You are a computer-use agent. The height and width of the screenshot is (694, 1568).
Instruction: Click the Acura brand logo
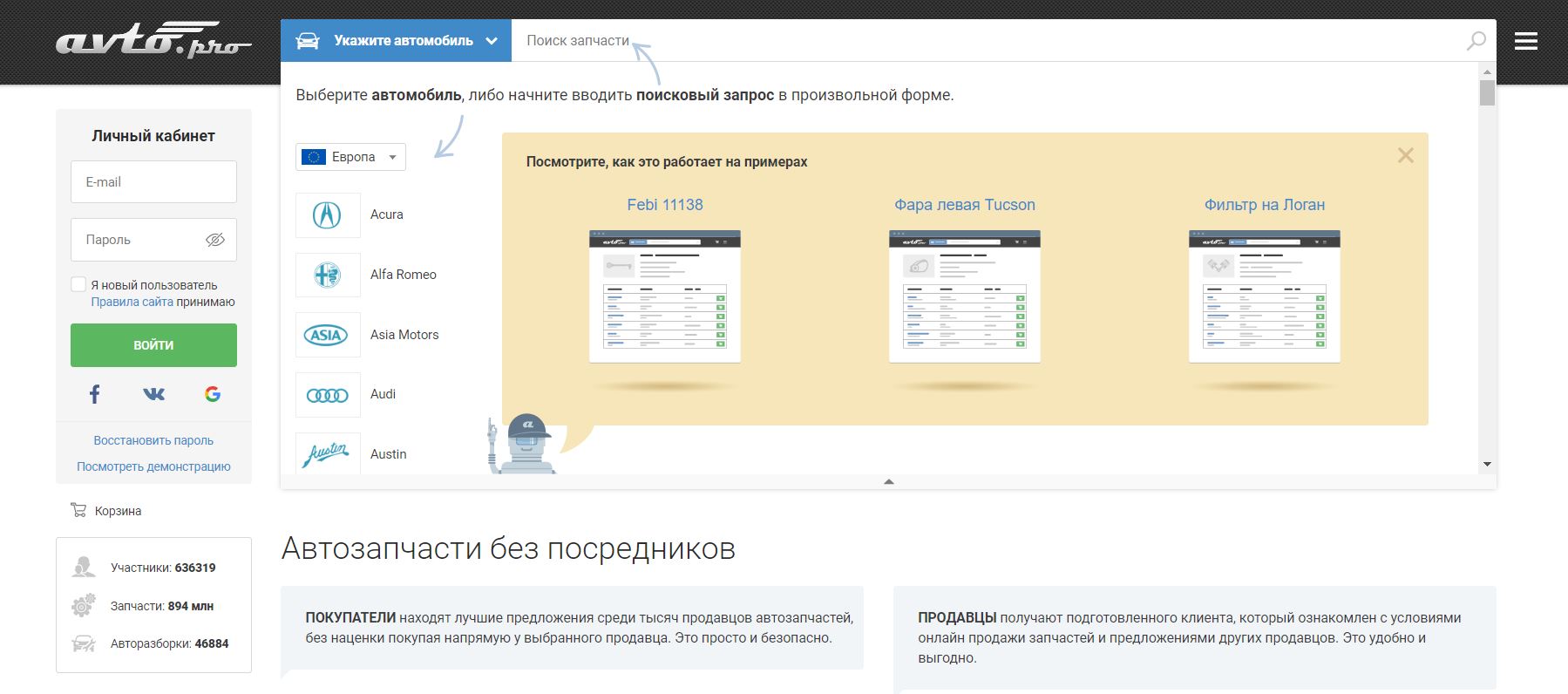(x=328, y=214)
